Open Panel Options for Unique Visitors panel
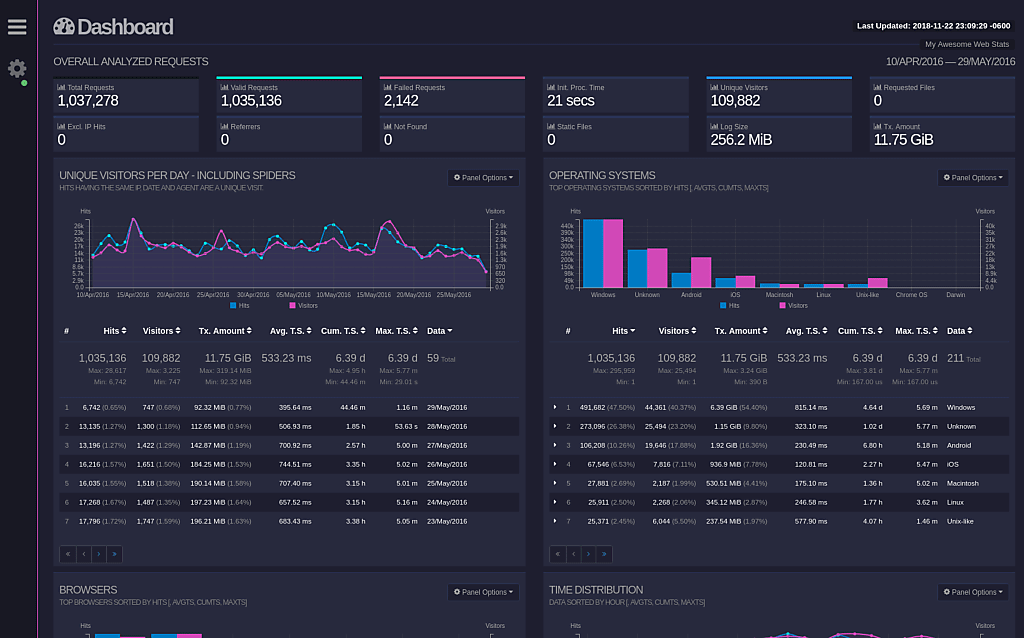The image size is (1024, 638). click(x=483, y=178)
